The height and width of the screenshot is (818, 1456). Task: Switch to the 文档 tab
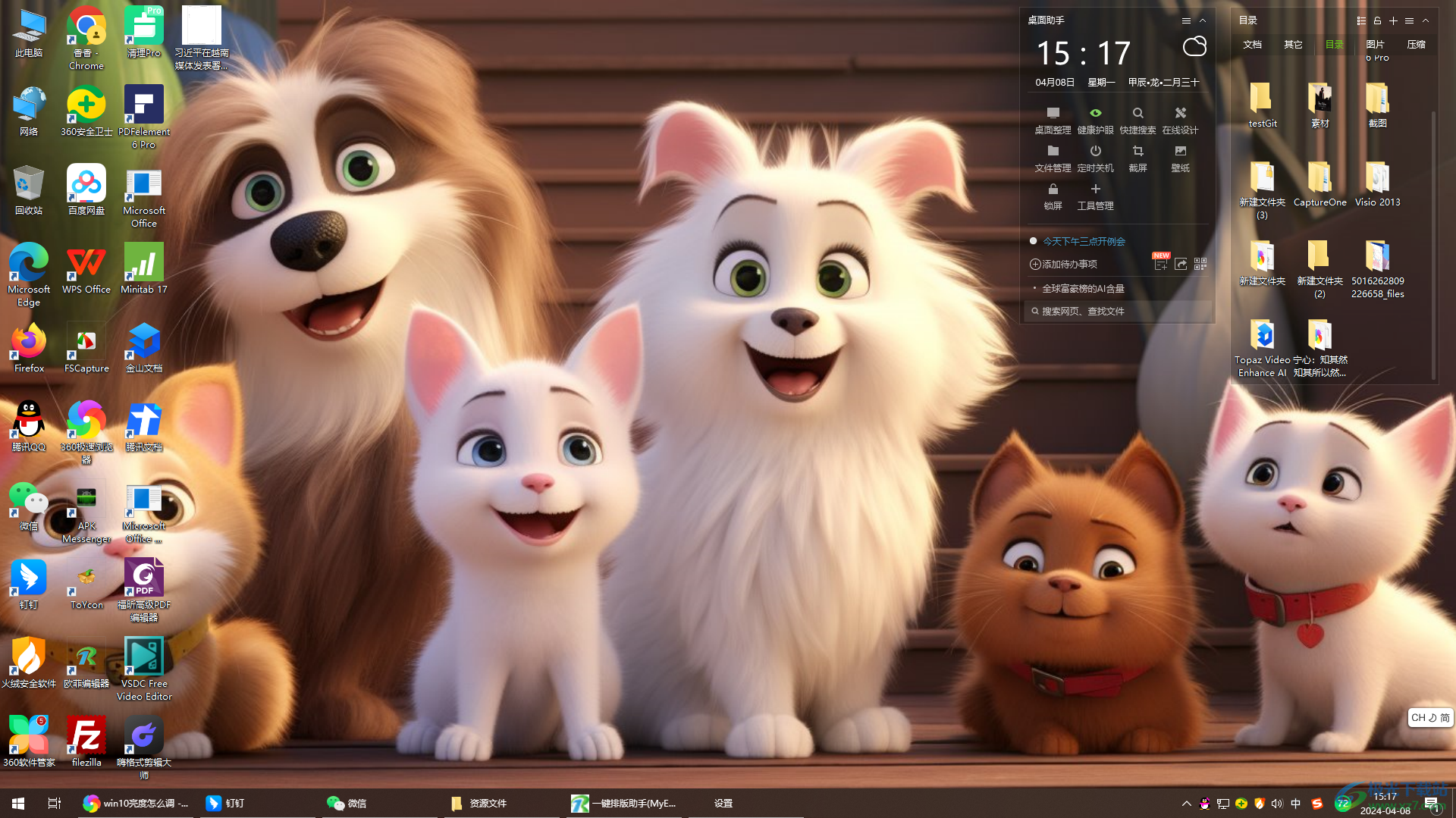coord(1252,45)
